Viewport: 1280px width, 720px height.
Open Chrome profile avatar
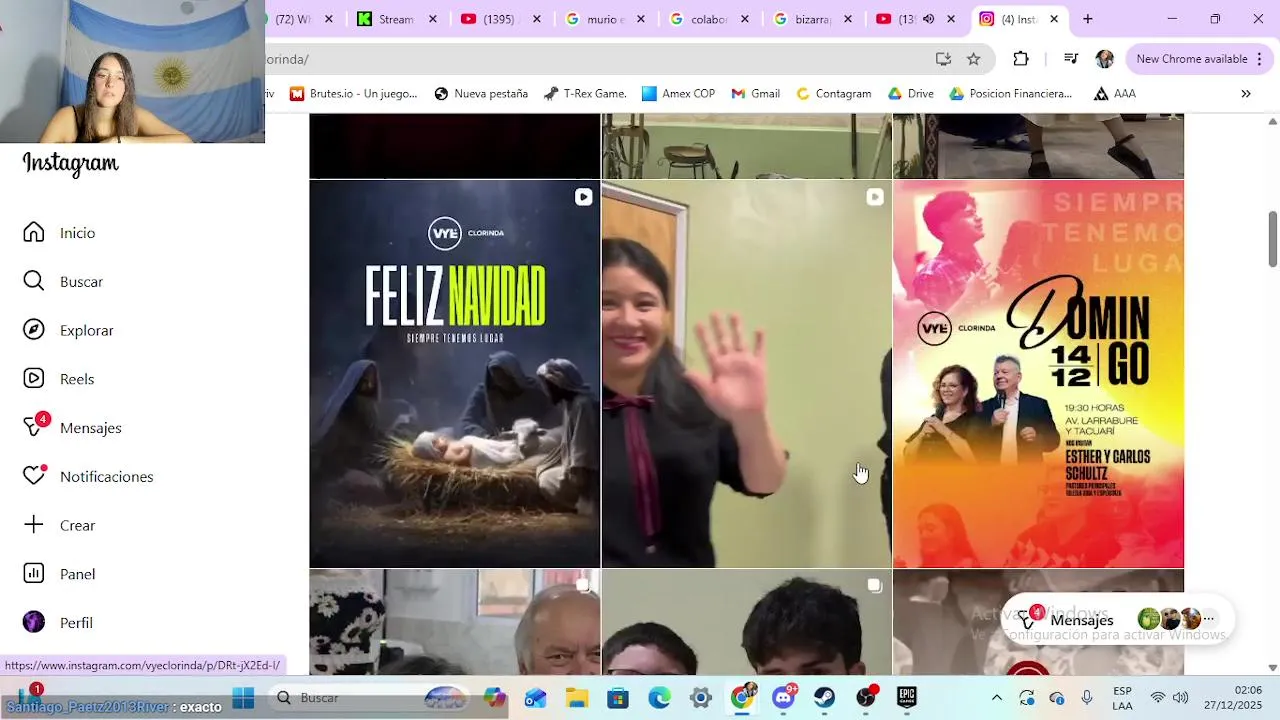[1105, 59]
